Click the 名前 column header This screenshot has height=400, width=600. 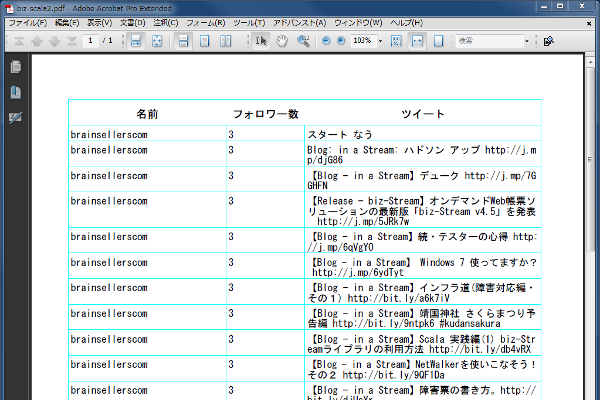(147, 114)
